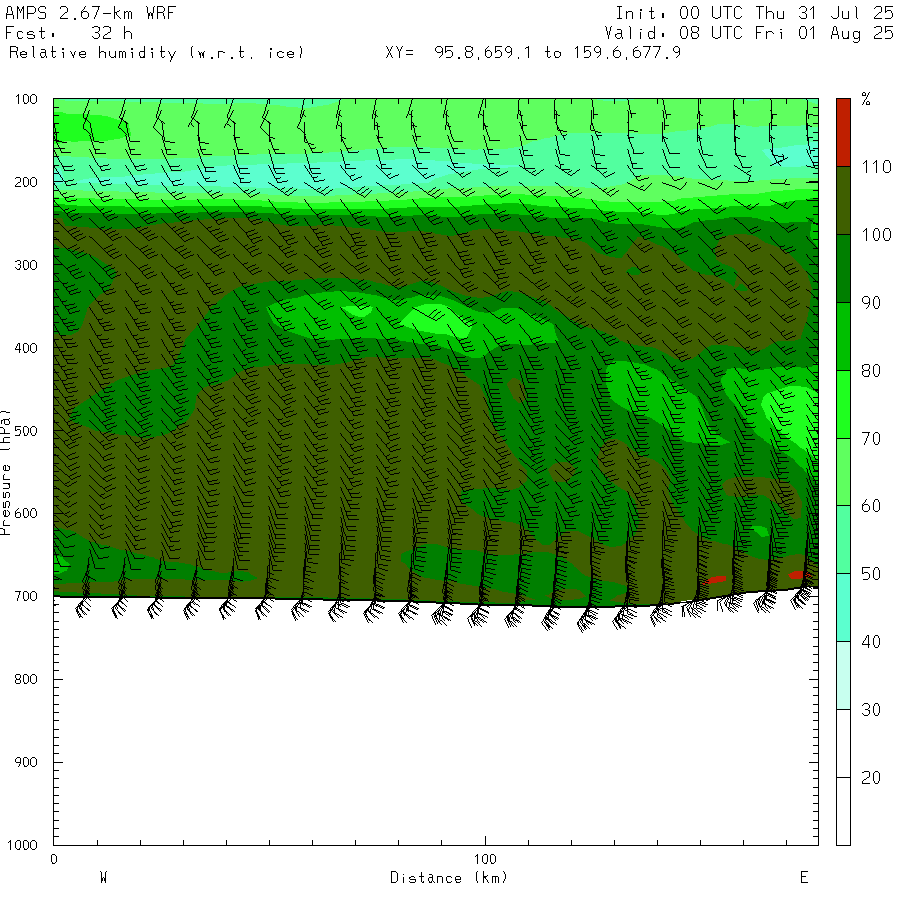
Task: Click the '100' percent colorbar label
Action: click(x=876, y=235)
